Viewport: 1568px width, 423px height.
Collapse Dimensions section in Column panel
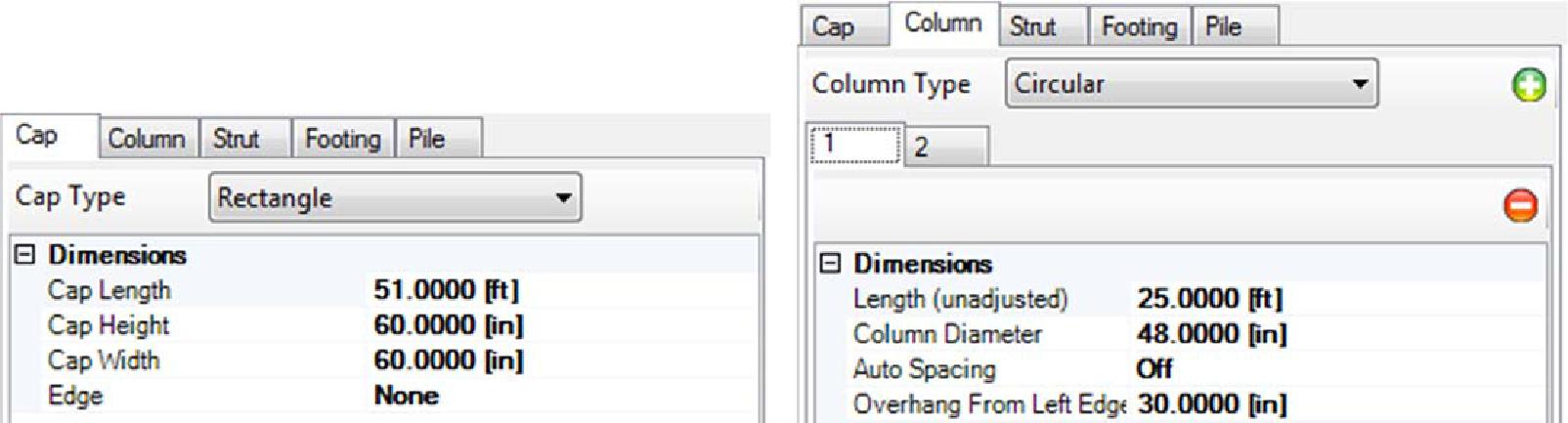point(830,263)
